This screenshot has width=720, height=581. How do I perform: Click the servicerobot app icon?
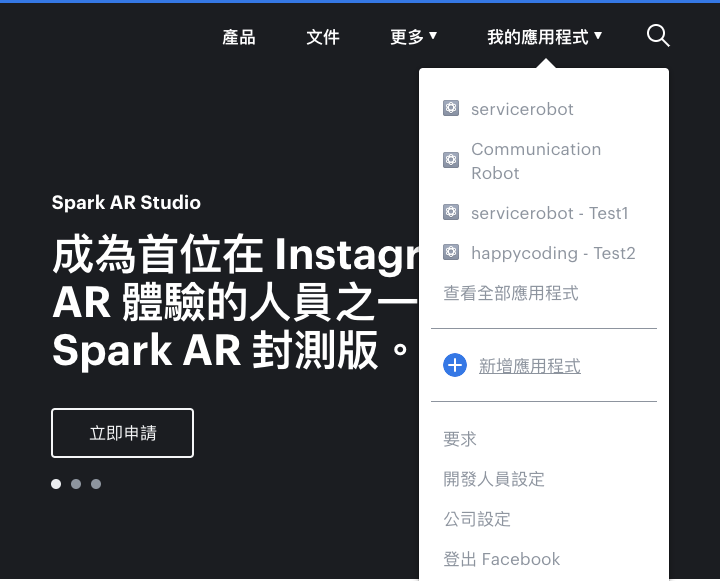(x=450, y=108)
